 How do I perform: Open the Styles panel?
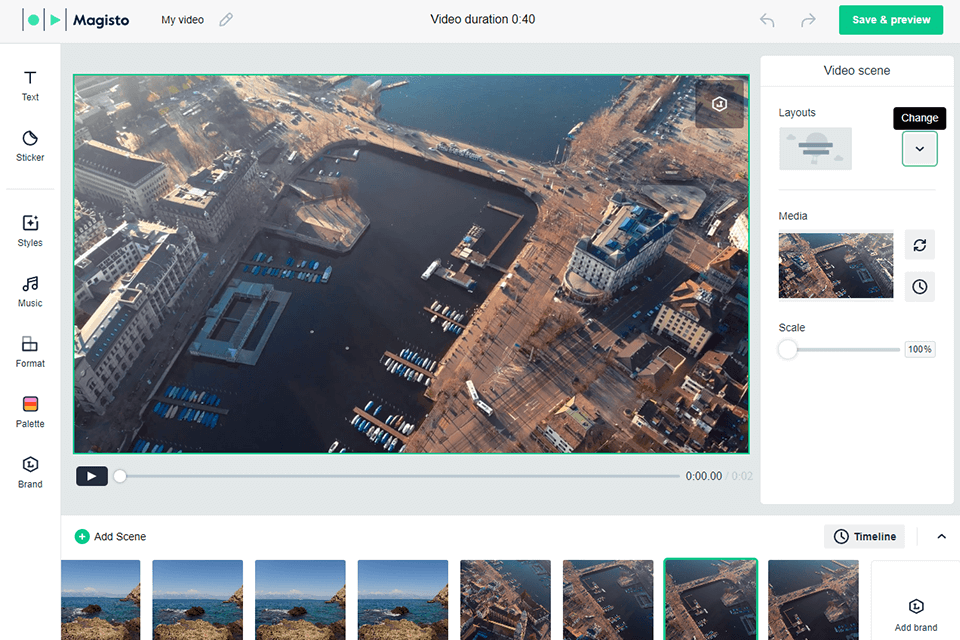point(30,231)
